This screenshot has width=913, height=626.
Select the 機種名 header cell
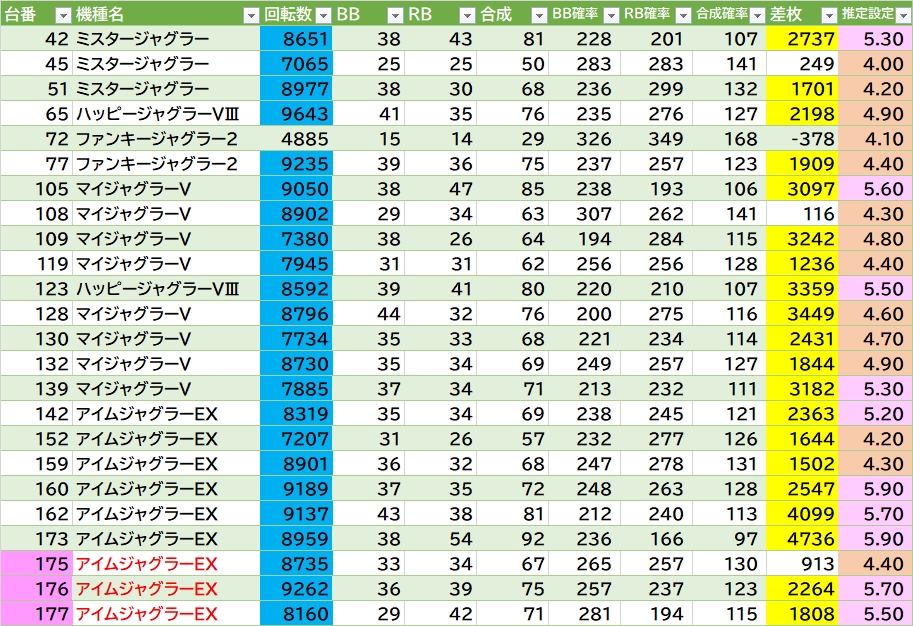click(166, 14)
